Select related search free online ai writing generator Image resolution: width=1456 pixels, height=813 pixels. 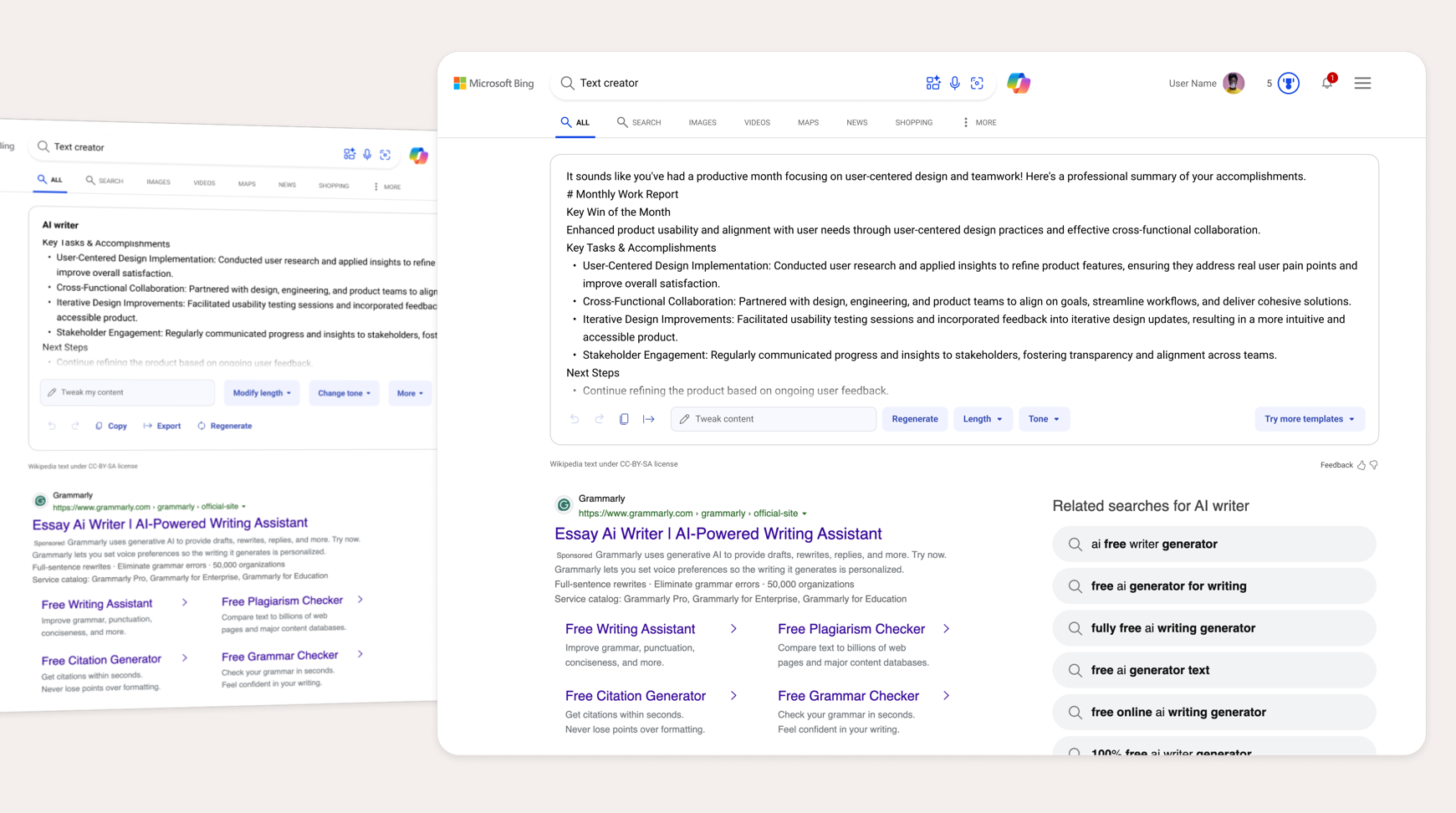click(x=1214, y=713)
